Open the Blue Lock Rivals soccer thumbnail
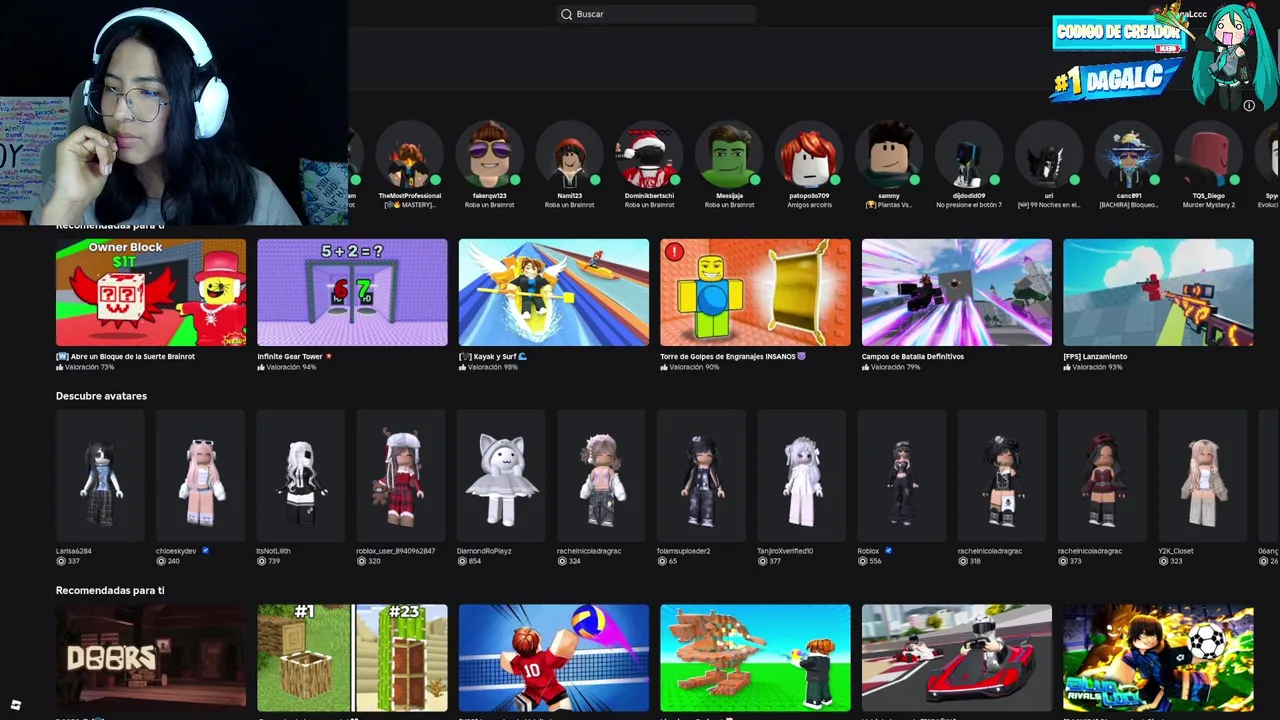 click(x=1158, y=658)
